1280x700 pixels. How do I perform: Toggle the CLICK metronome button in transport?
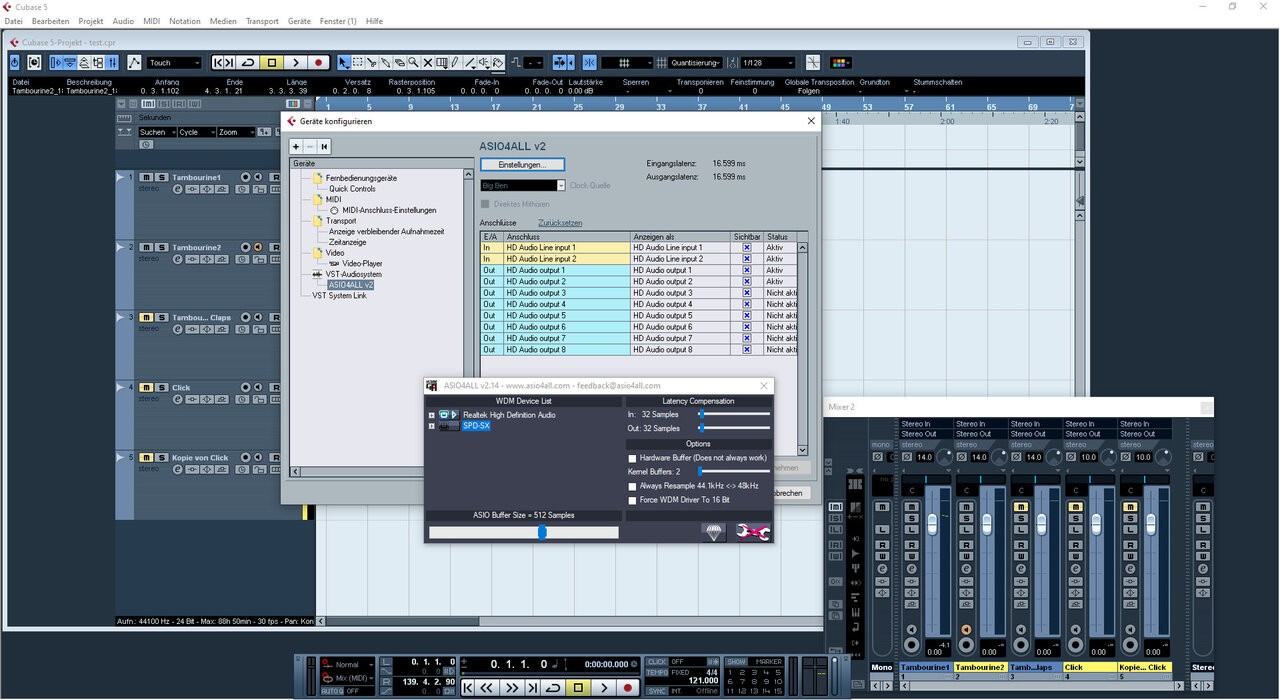(x=656, y=662)
